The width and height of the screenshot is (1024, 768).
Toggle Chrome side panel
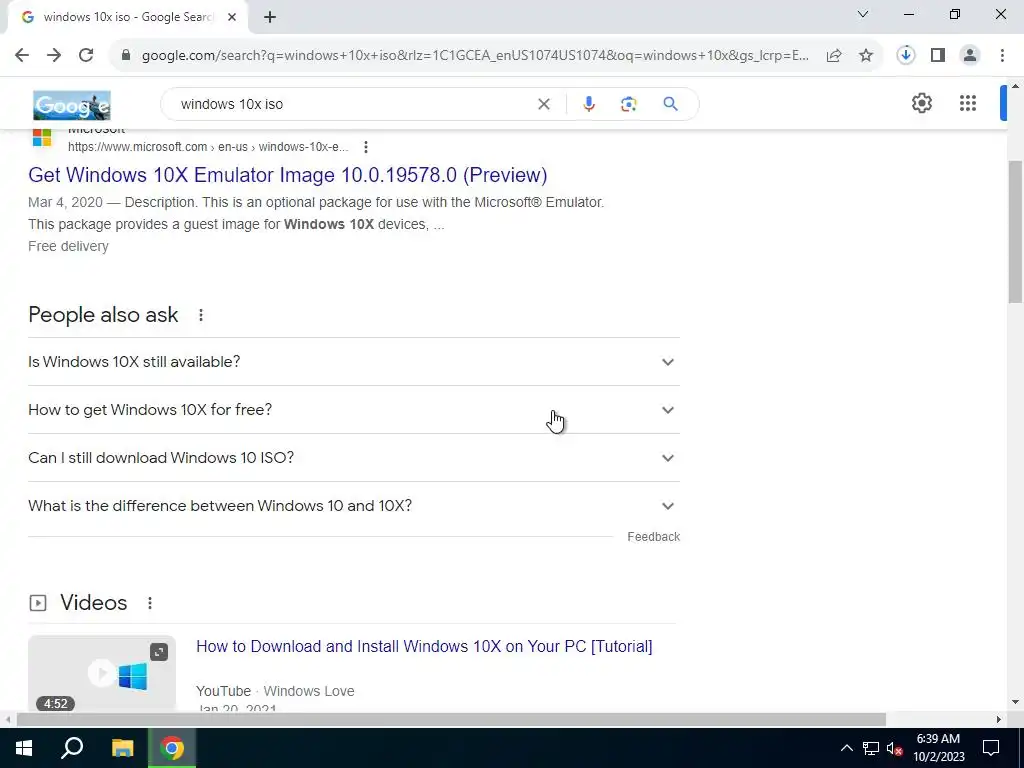click(x=938, y=56)
